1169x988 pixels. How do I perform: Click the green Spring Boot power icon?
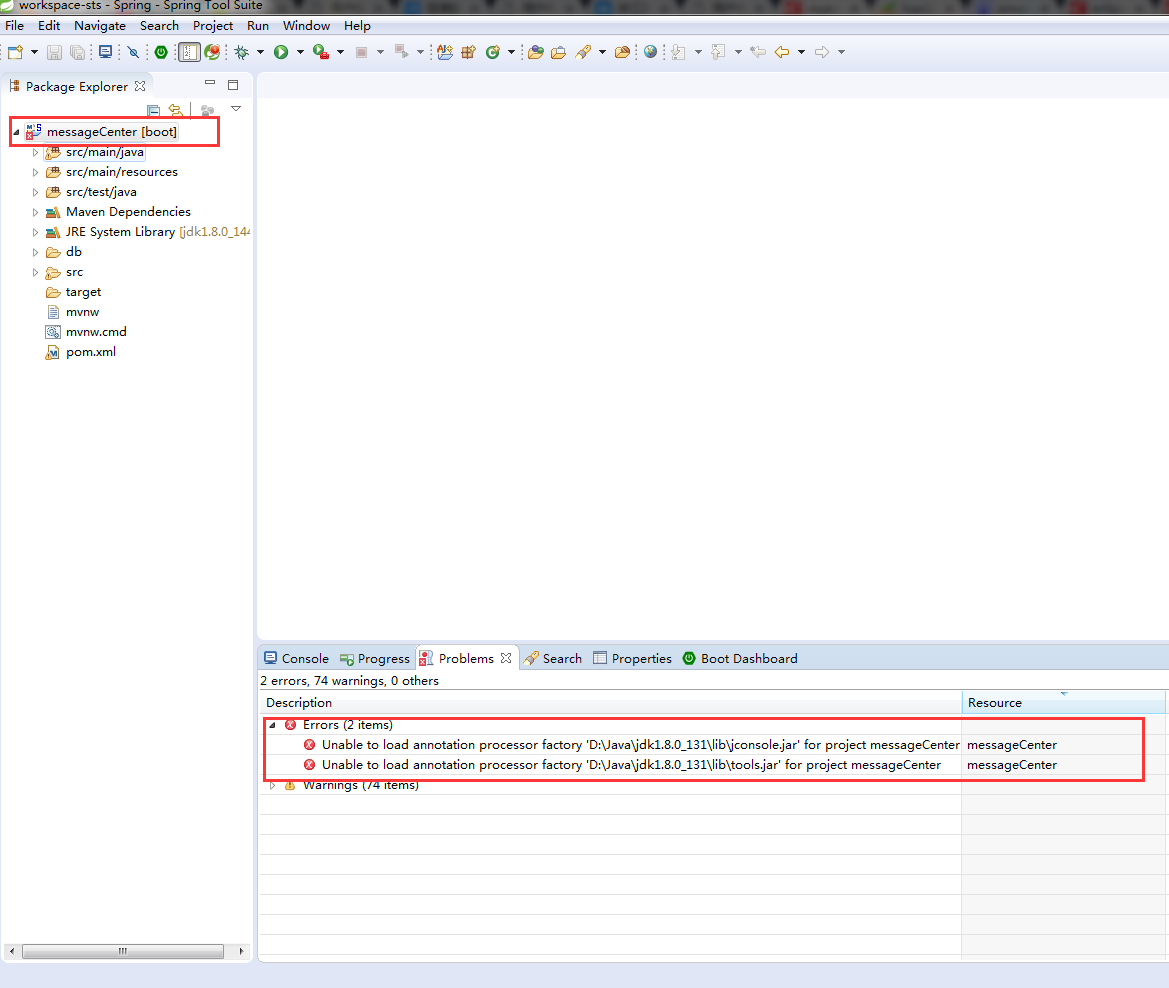click(161, 52)
